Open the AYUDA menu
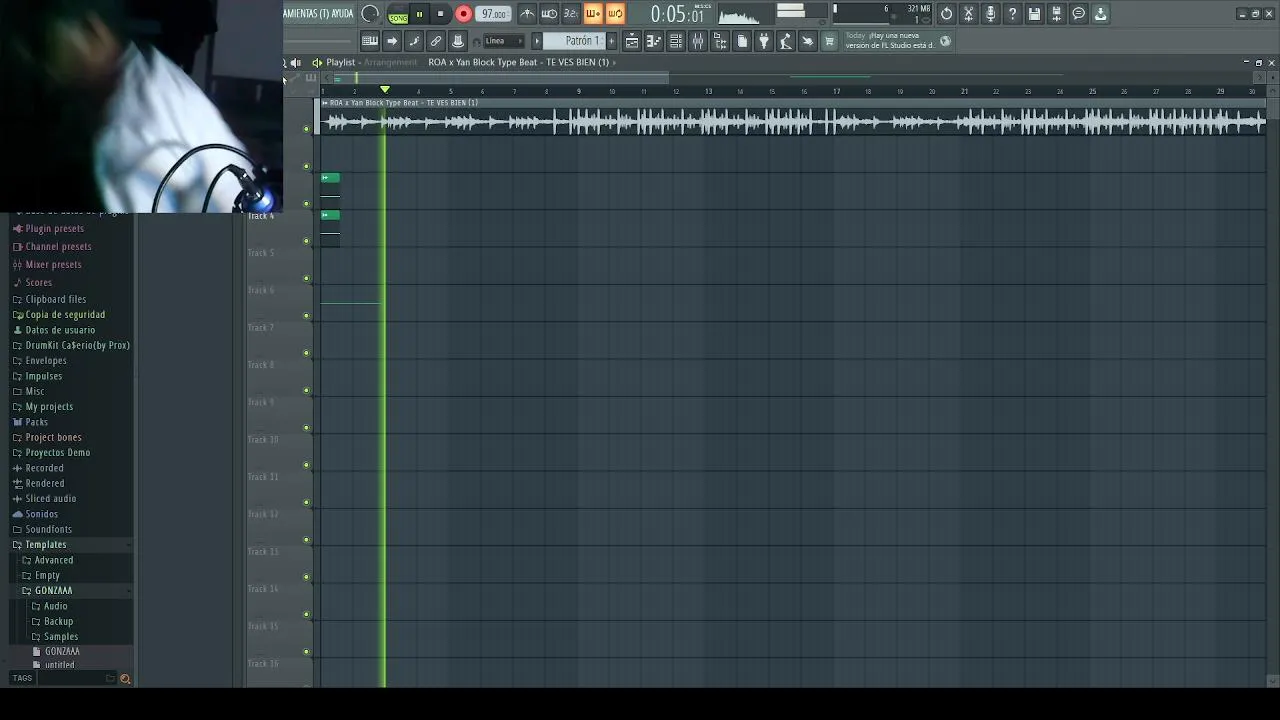This screenshot has height=720, width=1280. tap(342, 14)
